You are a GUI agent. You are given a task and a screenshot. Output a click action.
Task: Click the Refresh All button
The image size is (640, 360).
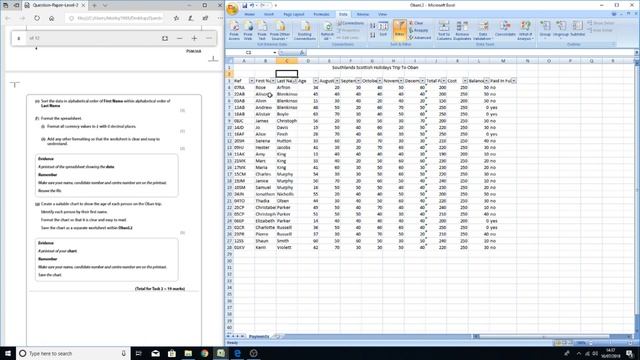[327, 30]
